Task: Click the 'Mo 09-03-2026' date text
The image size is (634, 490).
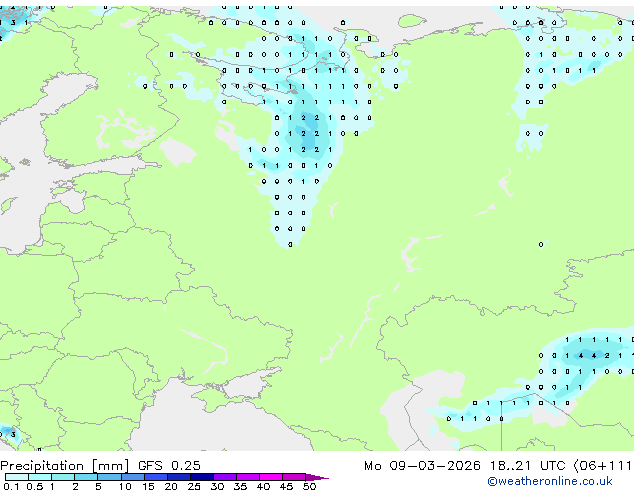Action: (422, 466)
